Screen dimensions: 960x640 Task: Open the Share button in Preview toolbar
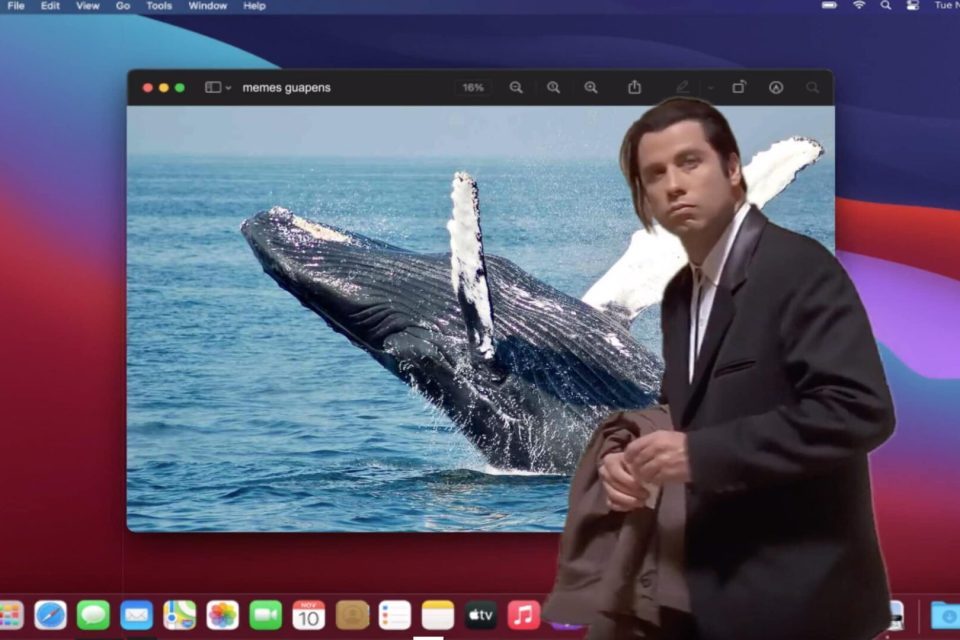pyautogui.click(x=634, y=88)
